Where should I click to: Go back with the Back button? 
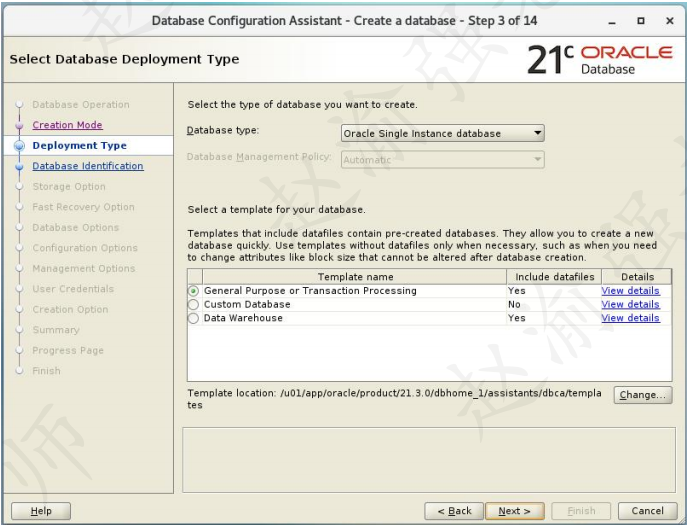(x=454, y=511)
